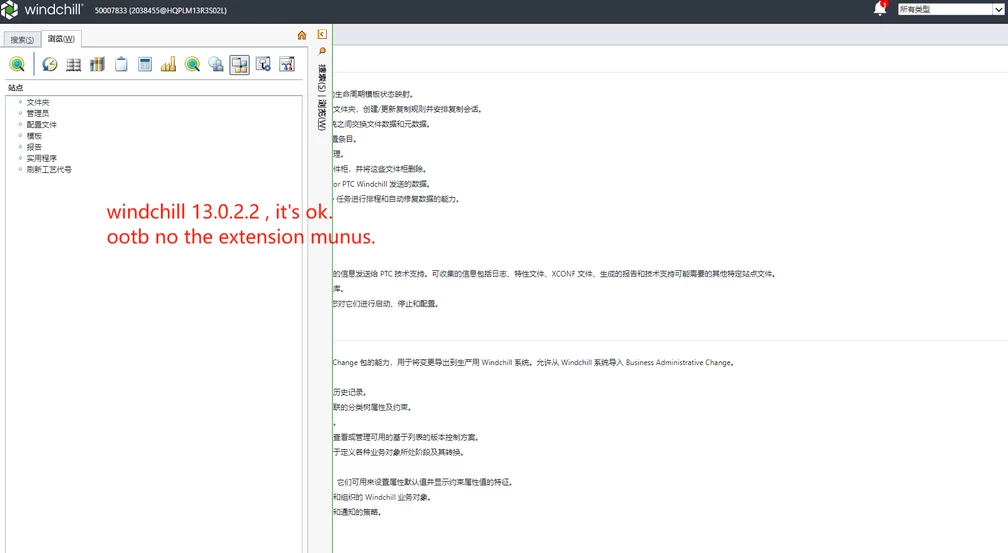The height and width of the screenshot is (553, 1008).
Task: Click the line ending '进行启动、停止和配置。'
Action: point(386,304)
